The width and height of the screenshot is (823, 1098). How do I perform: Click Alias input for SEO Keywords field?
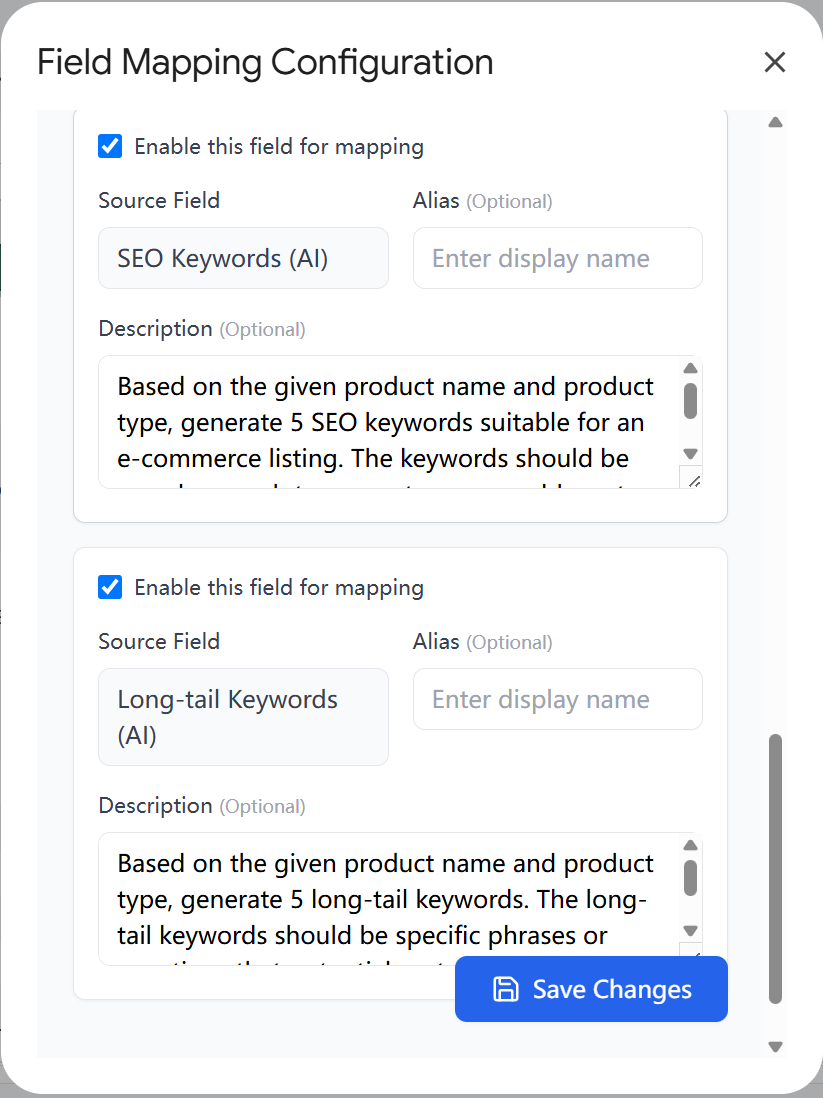(x=557, y=258)
